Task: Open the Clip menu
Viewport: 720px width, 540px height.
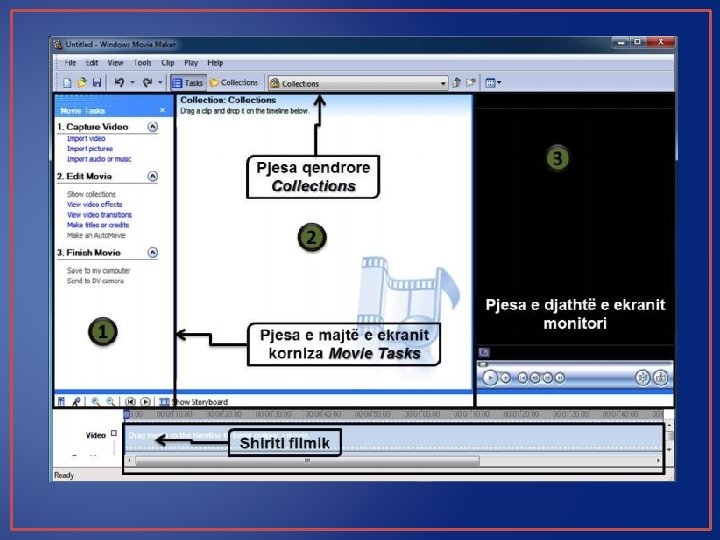Action: click(168, 63)
